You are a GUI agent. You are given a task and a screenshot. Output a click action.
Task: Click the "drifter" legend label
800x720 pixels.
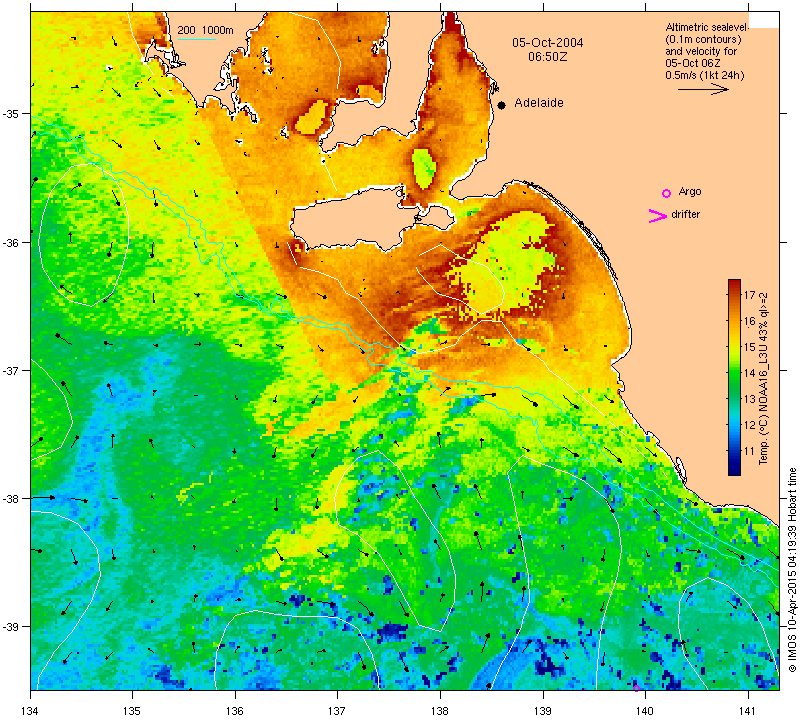[x=685, y=214]
